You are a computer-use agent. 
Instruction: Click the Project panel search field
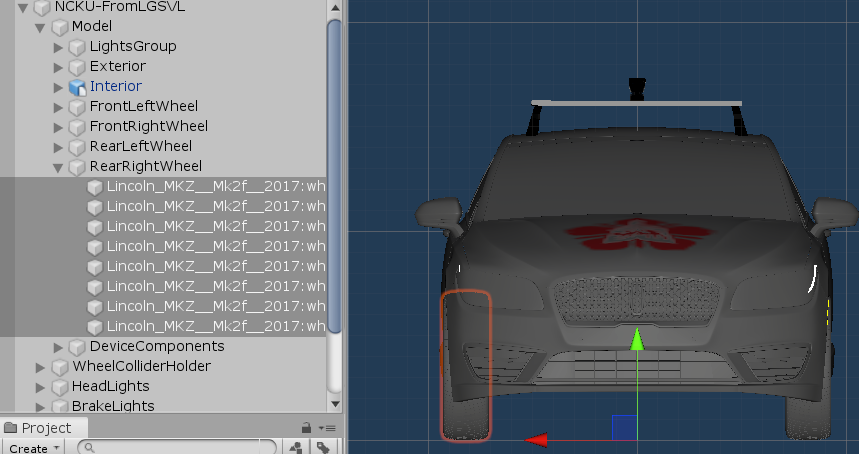[x=176, y=447]
